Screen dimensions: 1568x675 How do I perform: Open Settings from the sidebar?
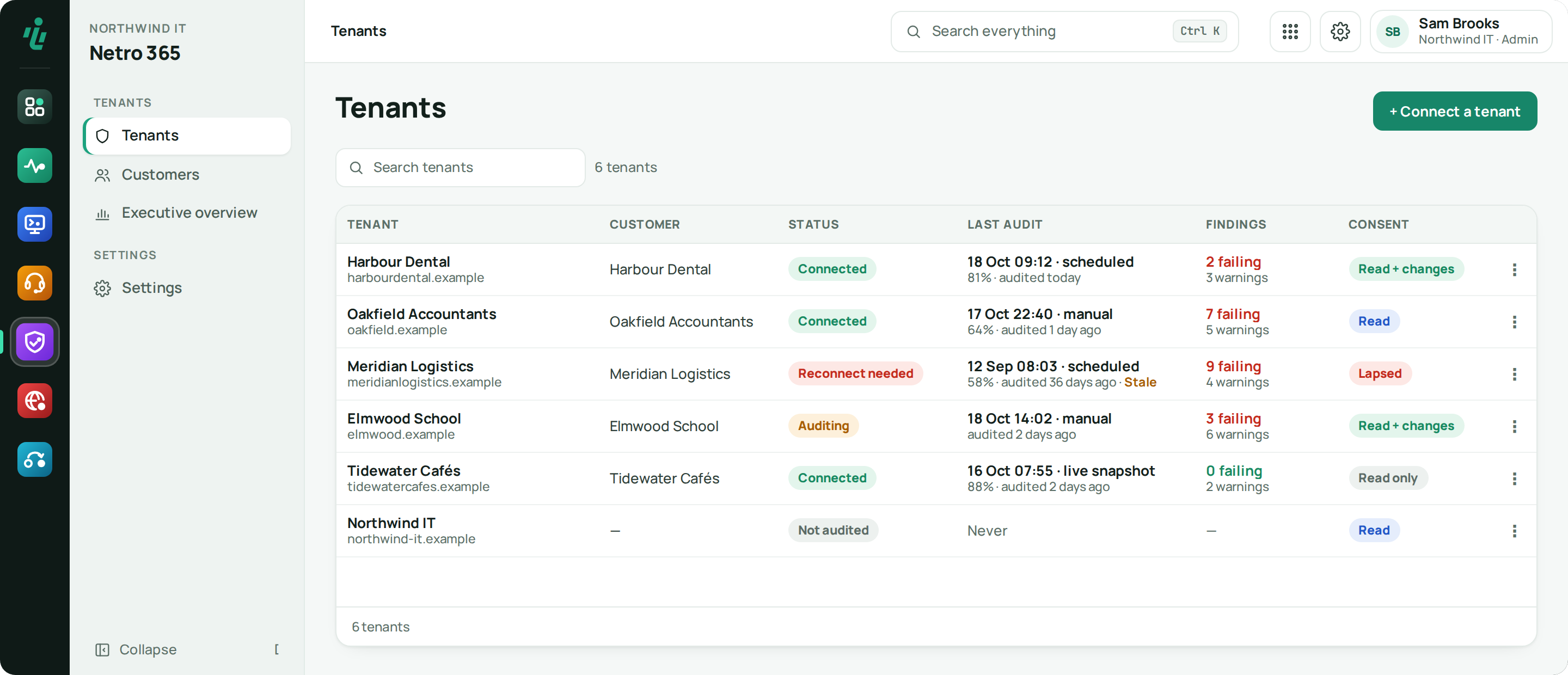(187, 288)
